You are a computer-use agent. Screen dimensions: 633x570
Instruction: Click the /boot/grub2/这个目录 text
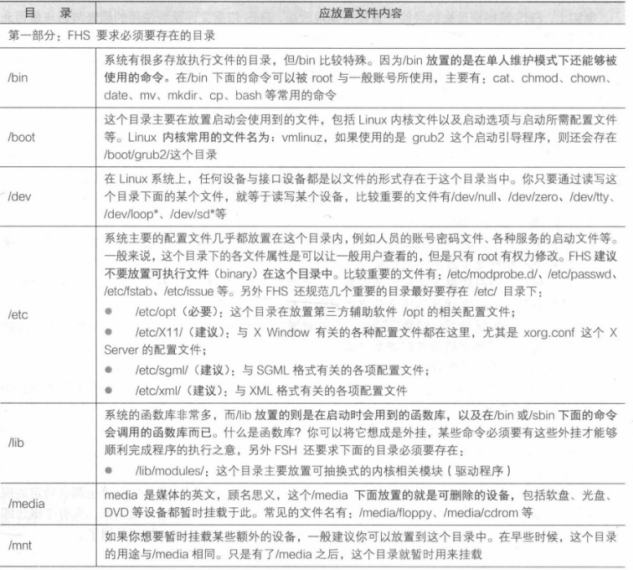tap(161, 155)
